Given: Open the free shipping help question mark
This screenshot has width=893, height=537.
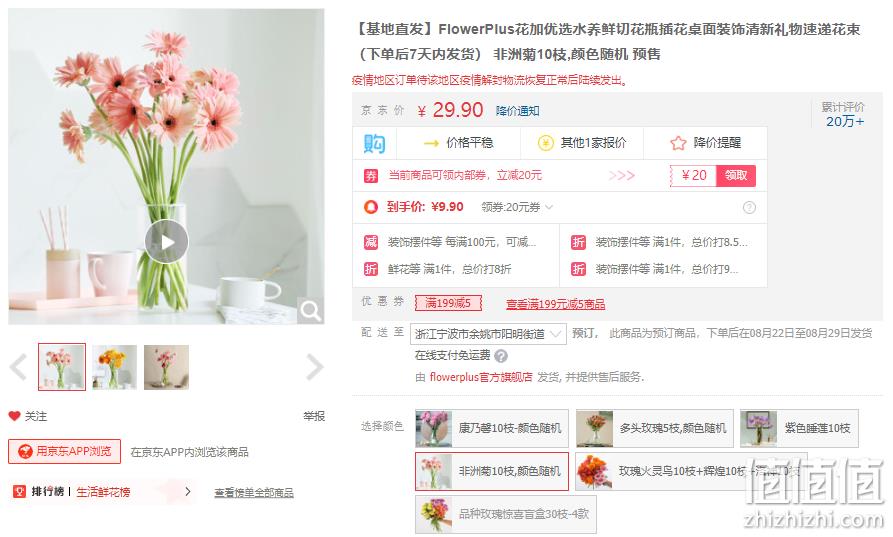Looking at the screenshot, I should click(501, 356).
